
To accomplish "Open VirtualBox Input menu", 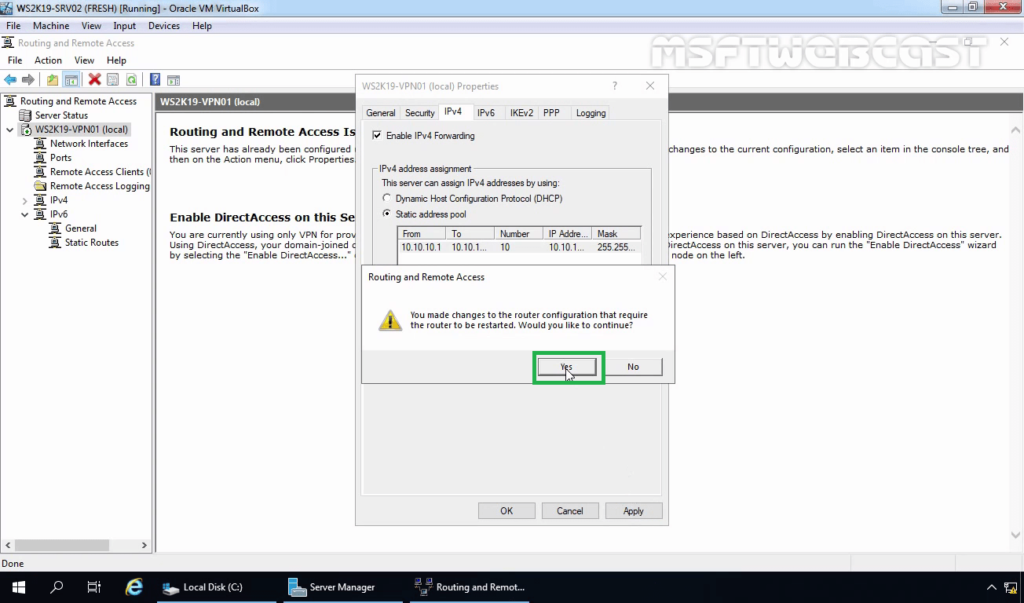I will tap(124, 25).
